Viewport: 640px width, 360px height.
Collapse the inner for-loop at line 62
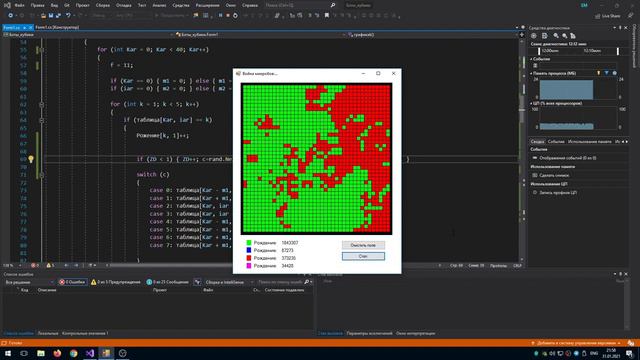[42, 104]
